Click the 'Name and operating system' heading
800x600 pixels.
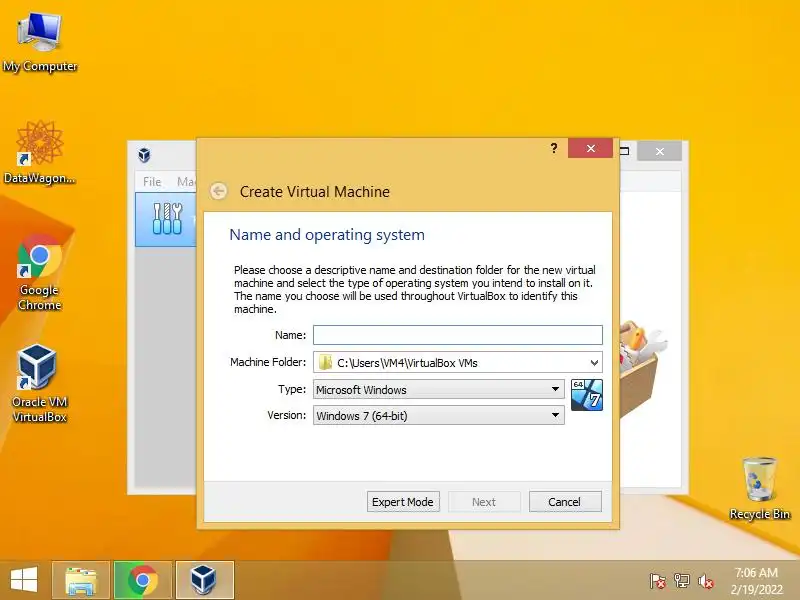point(327,235)
